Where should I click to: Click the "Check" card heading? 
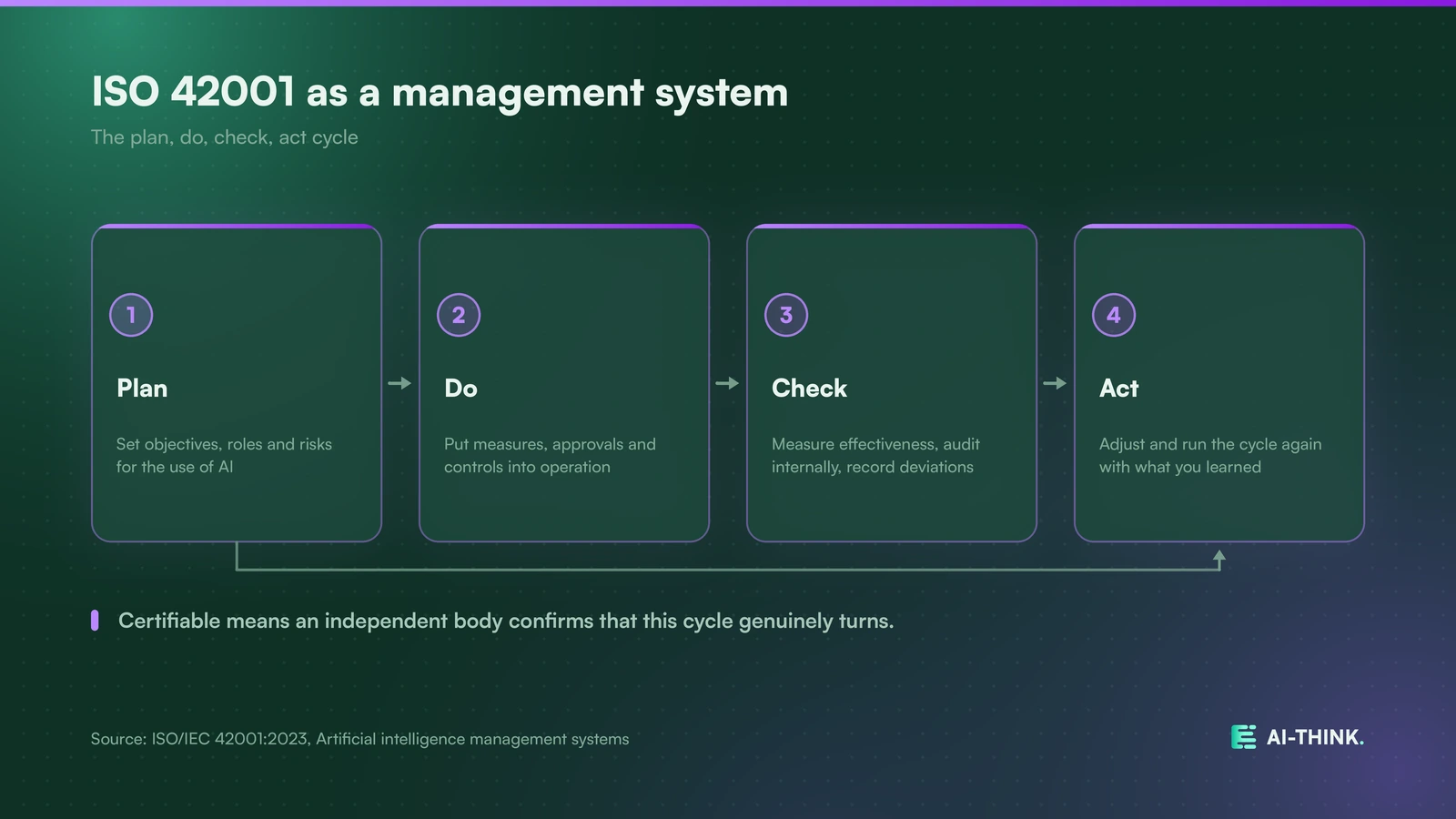809,389
